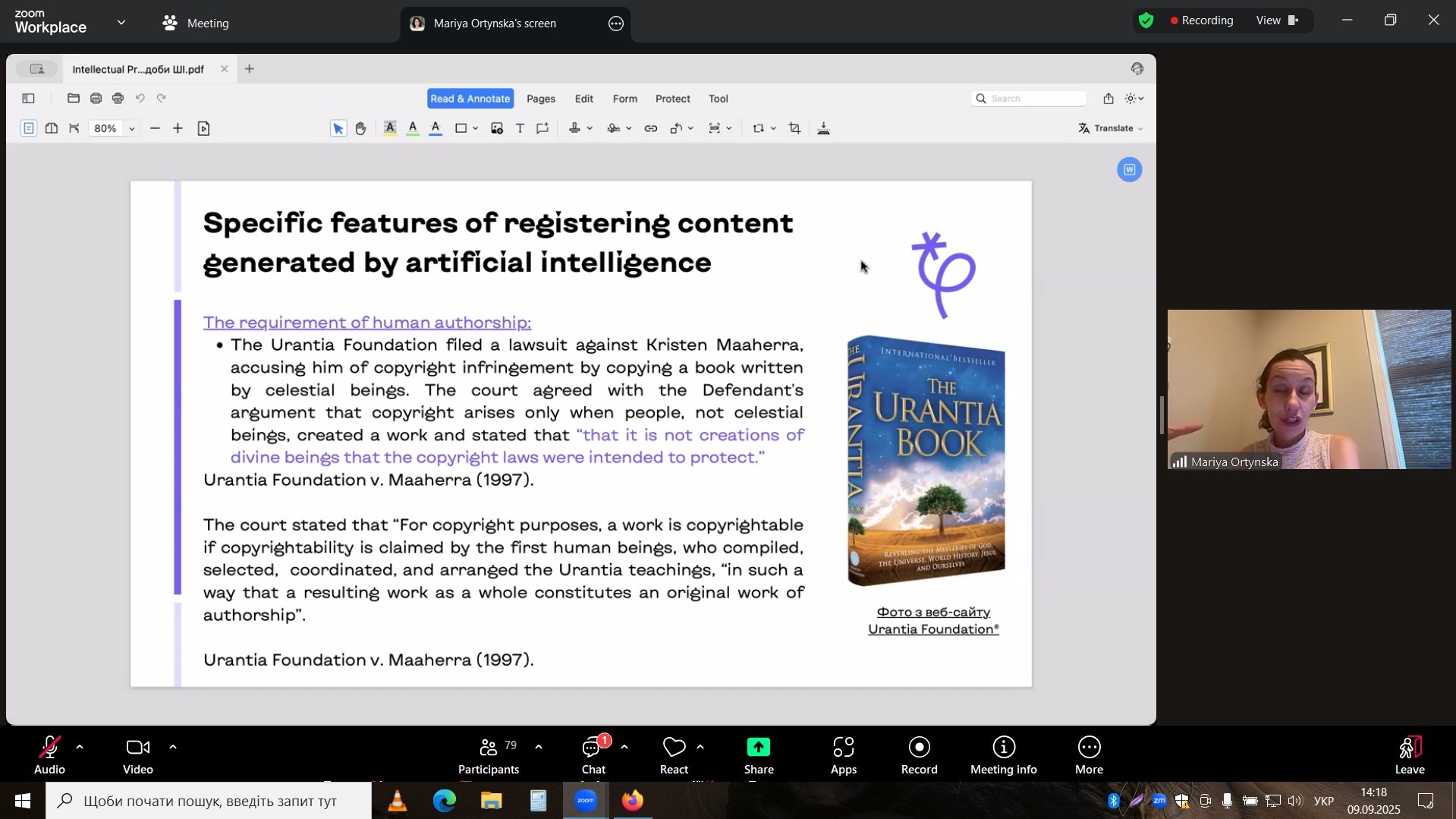Toggle meeting recording with Record button

(919, 755)
